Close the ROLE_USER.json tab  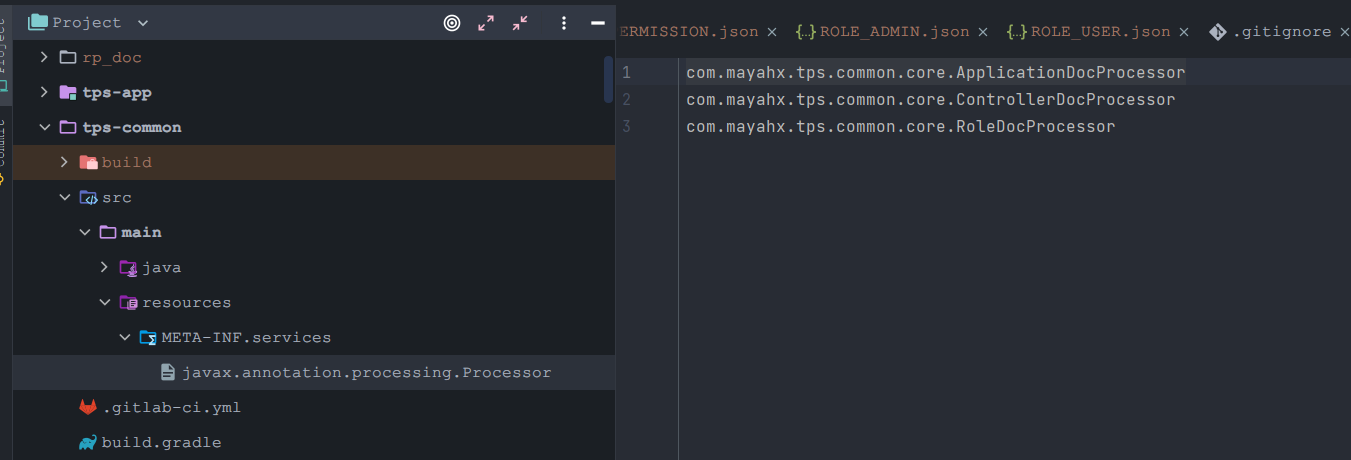pos(1184,32)
